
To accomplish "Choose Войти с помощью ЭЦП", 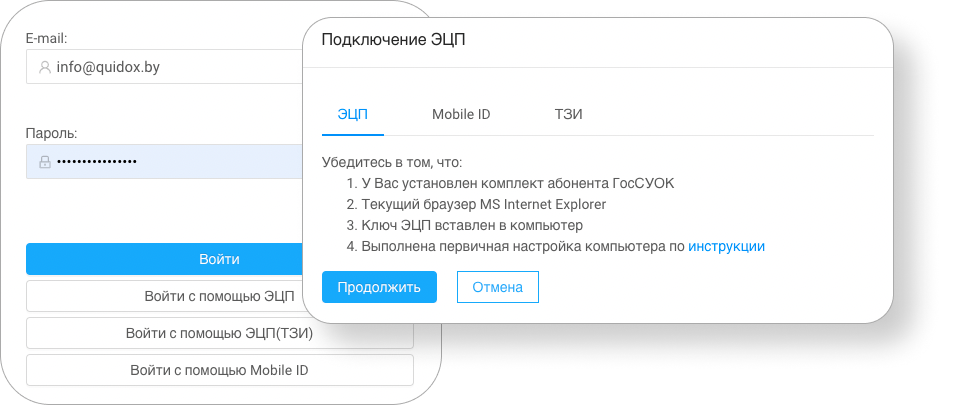I will (x=165, y=296).
